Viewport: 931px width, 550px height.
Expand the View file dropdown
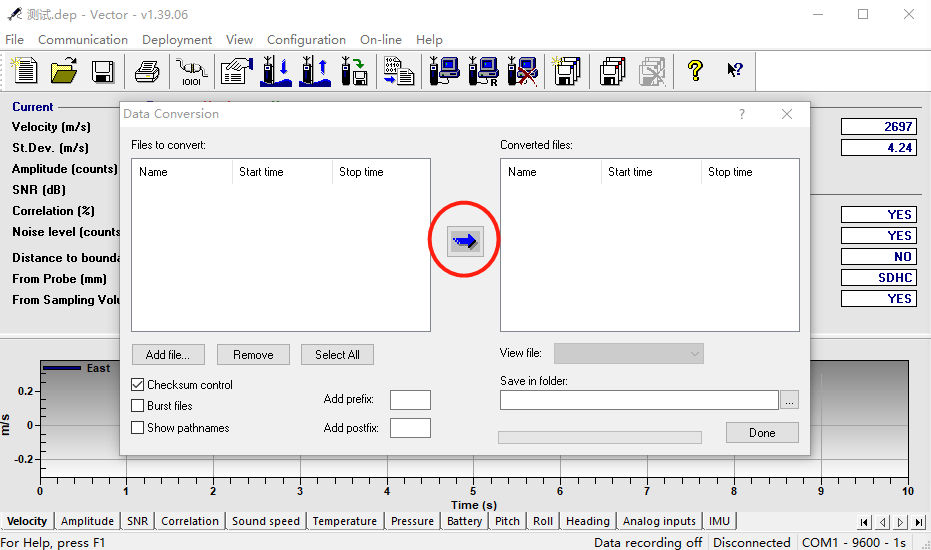pos(628,354)
